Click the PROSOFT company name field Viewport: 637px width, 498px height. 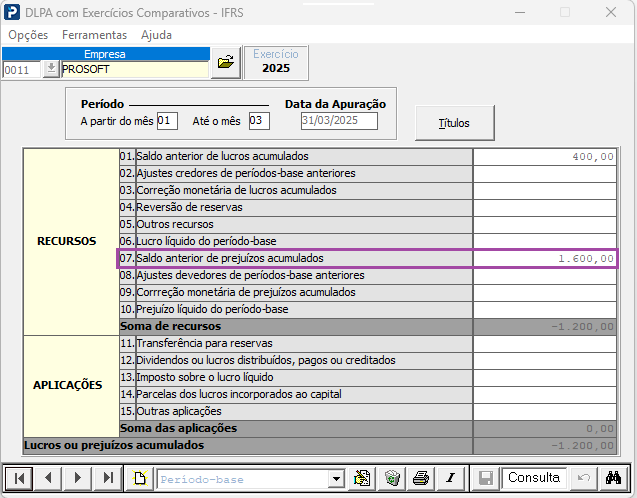[x=135, y=69]
